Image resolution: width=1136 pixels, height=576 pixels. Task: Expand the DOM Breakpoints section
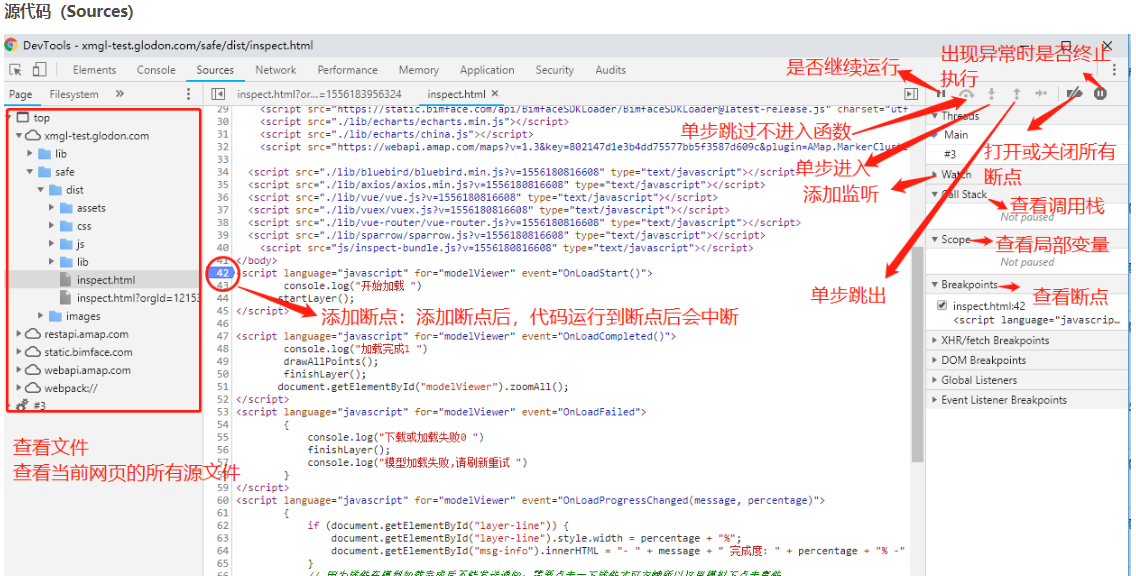[x=1027, y=360]
